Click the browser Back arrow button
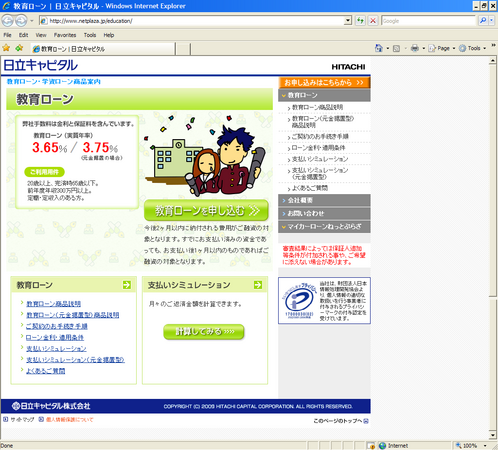Screen dimensions: 498x450 7,21
